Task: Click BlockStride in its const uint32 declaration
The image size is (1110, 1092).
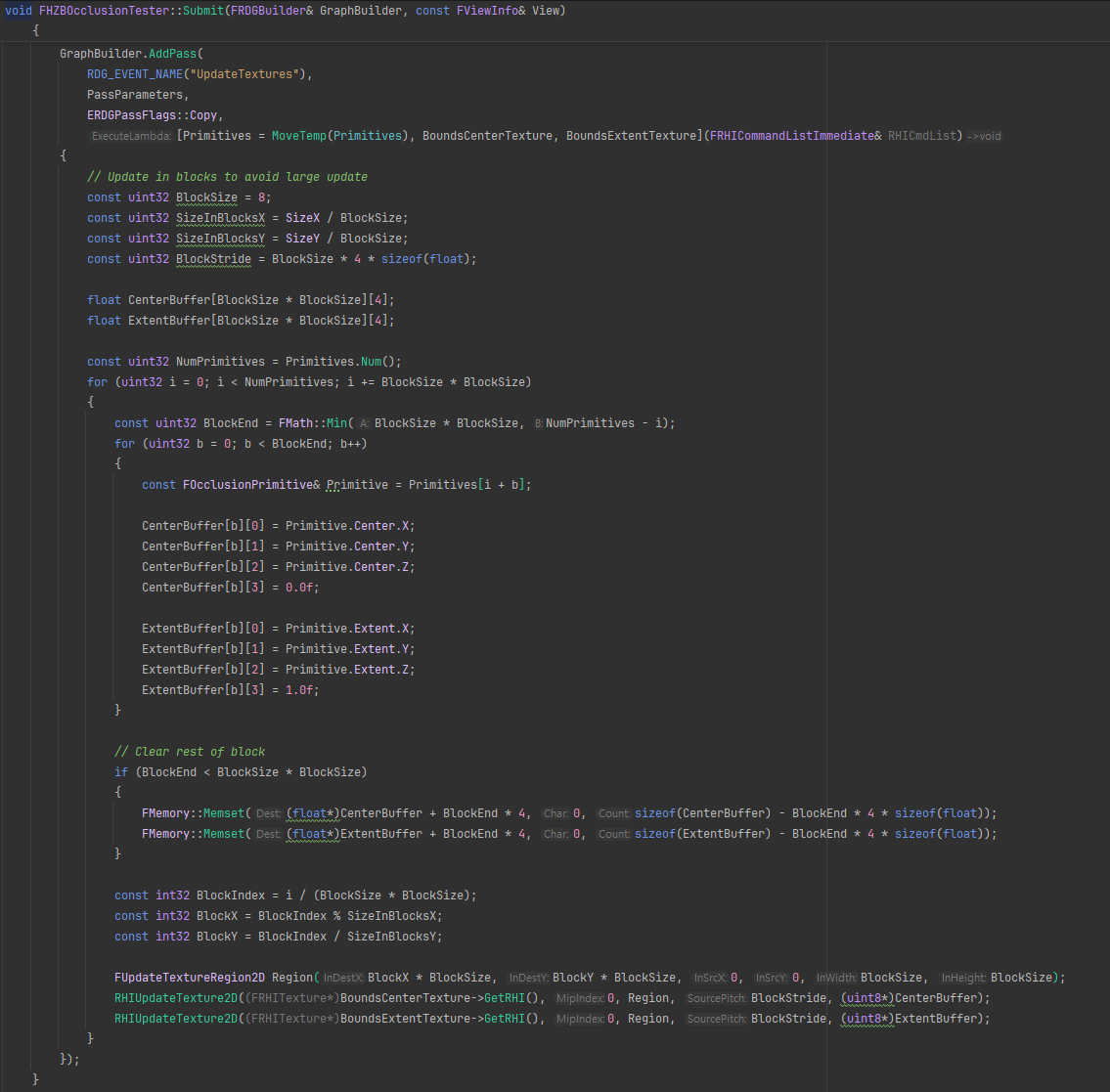Action: point(213,259)
